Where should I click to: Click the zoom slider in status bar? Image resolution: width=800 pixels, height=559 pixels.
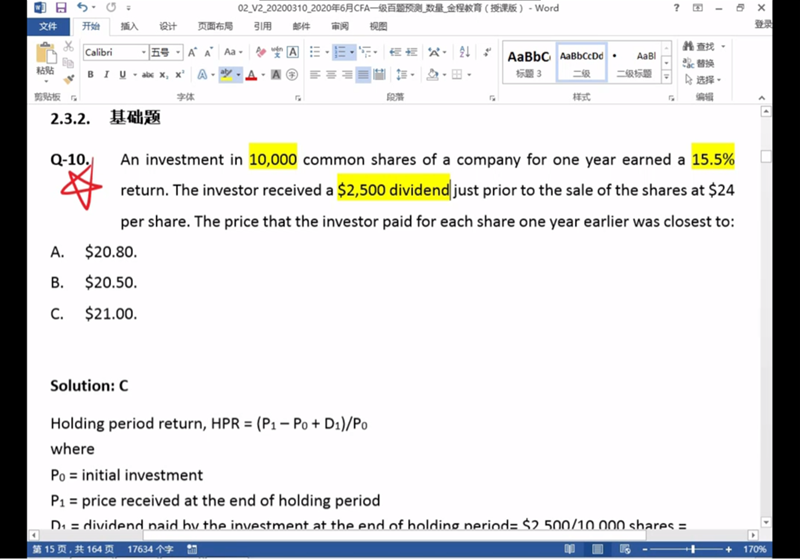tap(693, 550)
